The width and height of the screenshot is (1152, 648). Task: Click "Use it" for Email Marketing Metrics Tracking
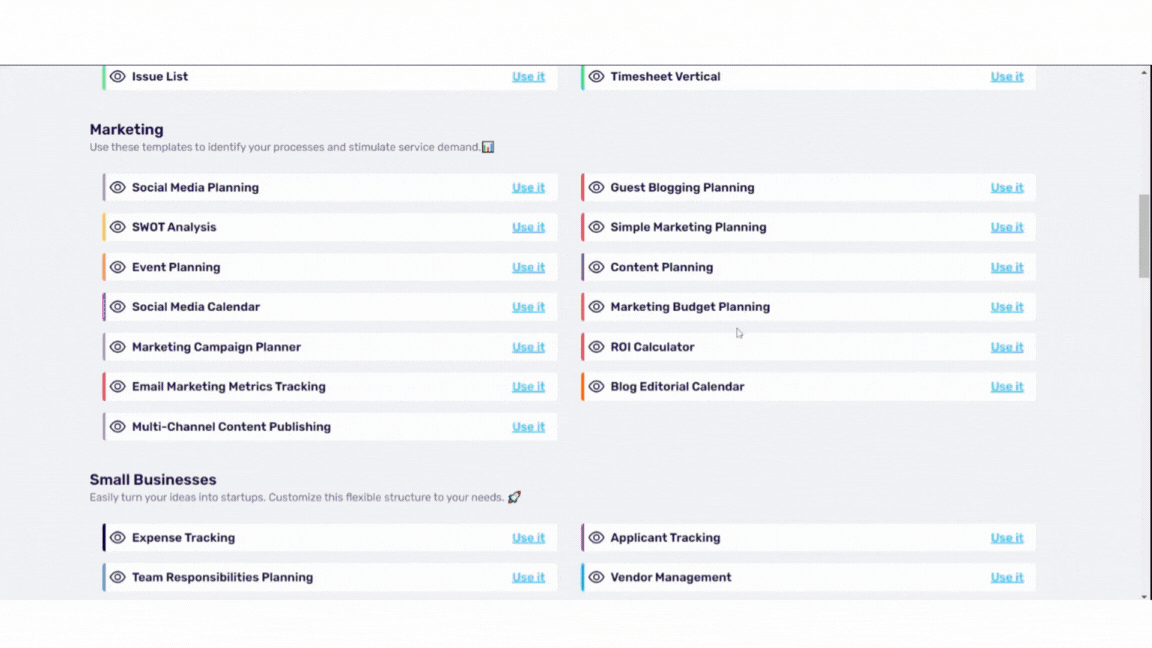coord(528,387)
